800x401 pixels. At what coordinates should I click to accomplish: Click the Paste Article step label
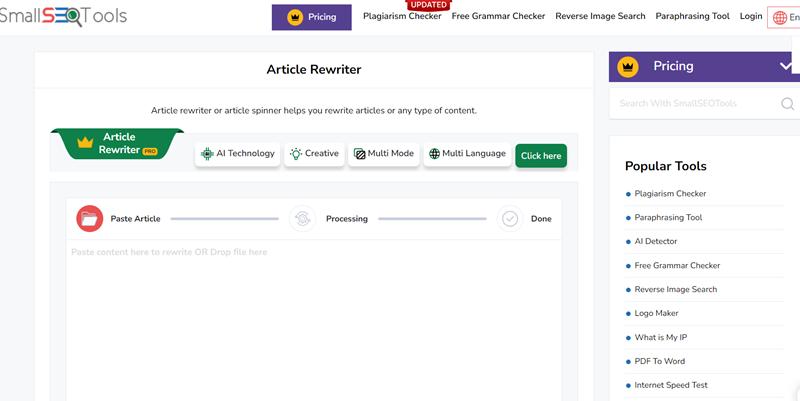pyautogui.click(x=135, y=219)
